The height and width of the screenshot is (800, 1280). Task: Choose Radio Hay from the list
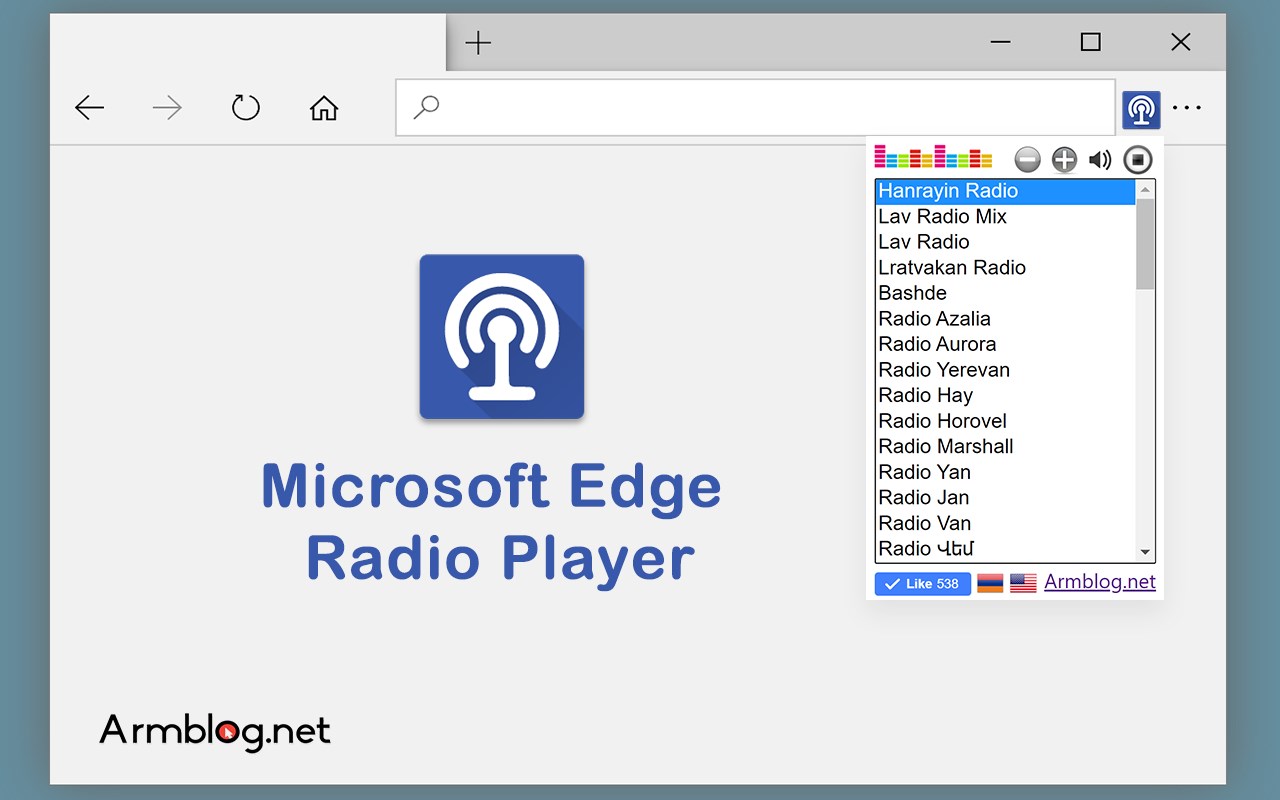pos(1005,396)
